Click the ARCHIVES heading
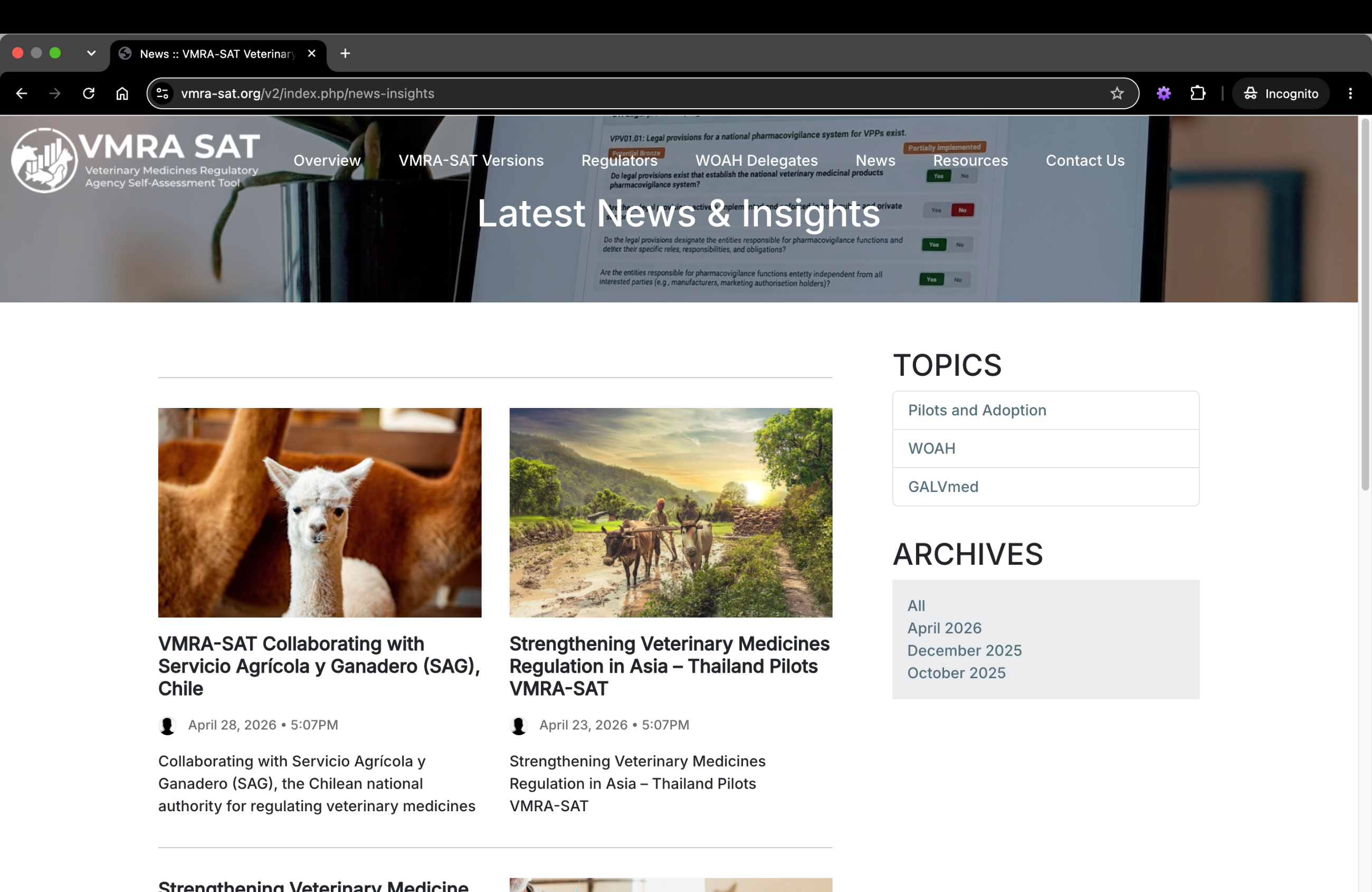 968,554
